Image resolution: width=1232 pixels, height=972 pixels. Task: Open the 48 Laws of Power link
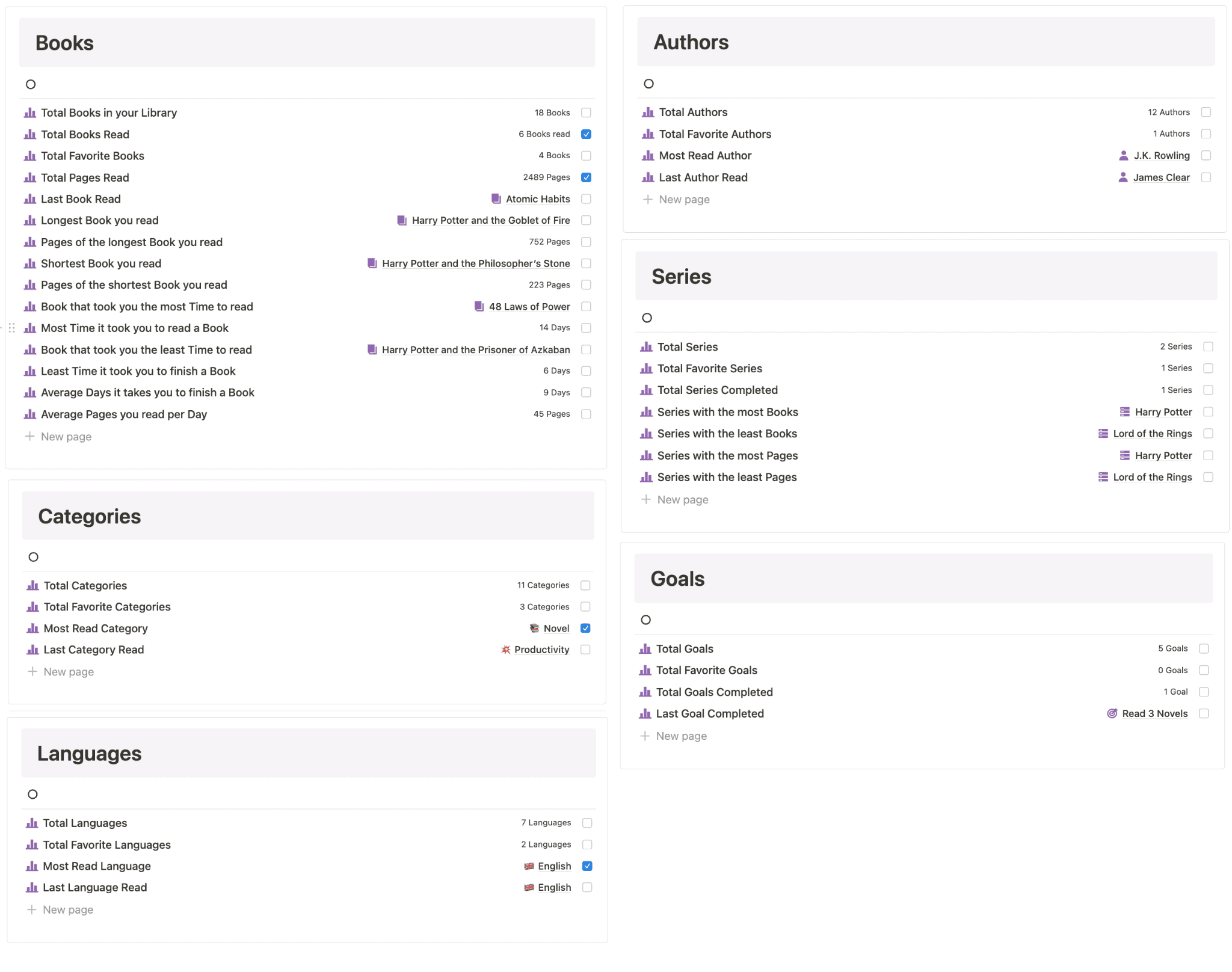click(529, 306)
